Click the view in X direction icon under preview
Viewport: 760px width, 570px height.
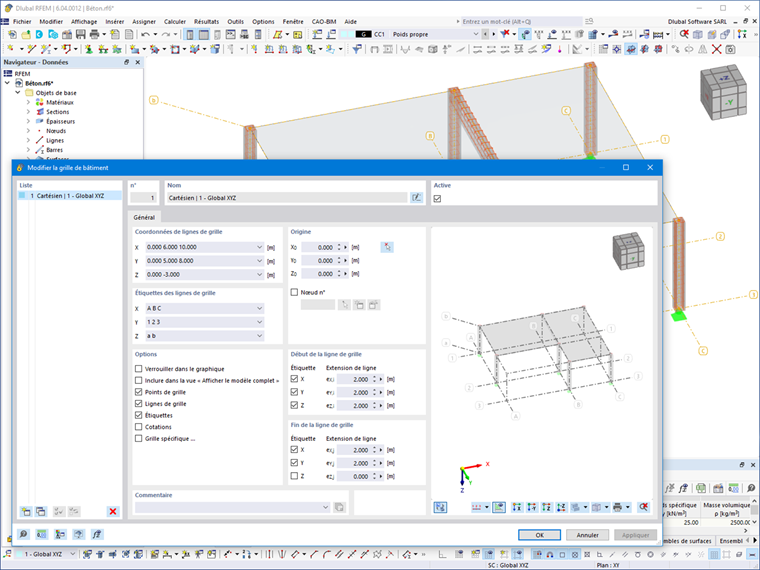tap(517, 507)
